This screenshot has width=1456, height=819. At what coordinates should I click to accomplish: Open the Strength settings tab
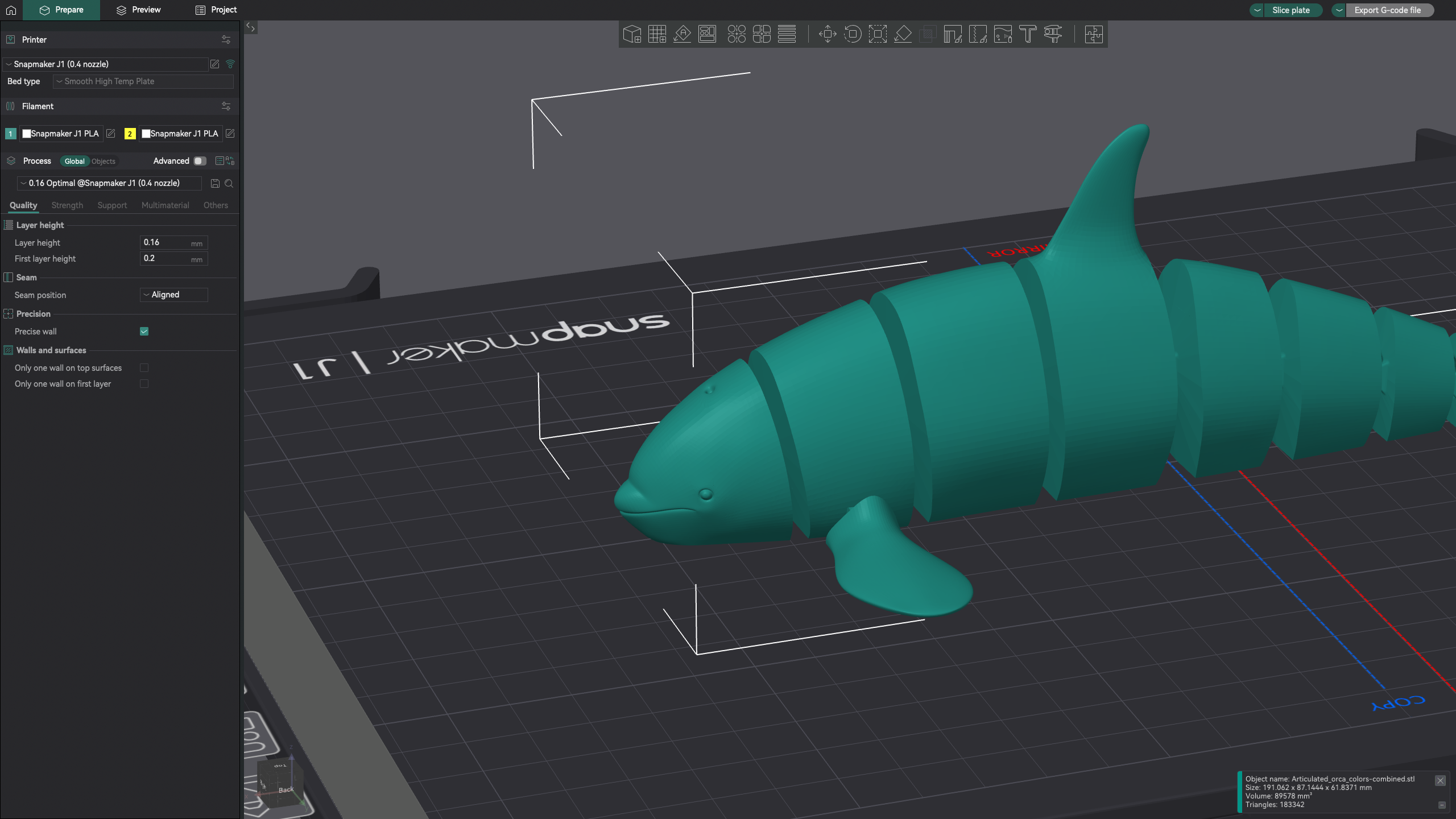(67, 205)
